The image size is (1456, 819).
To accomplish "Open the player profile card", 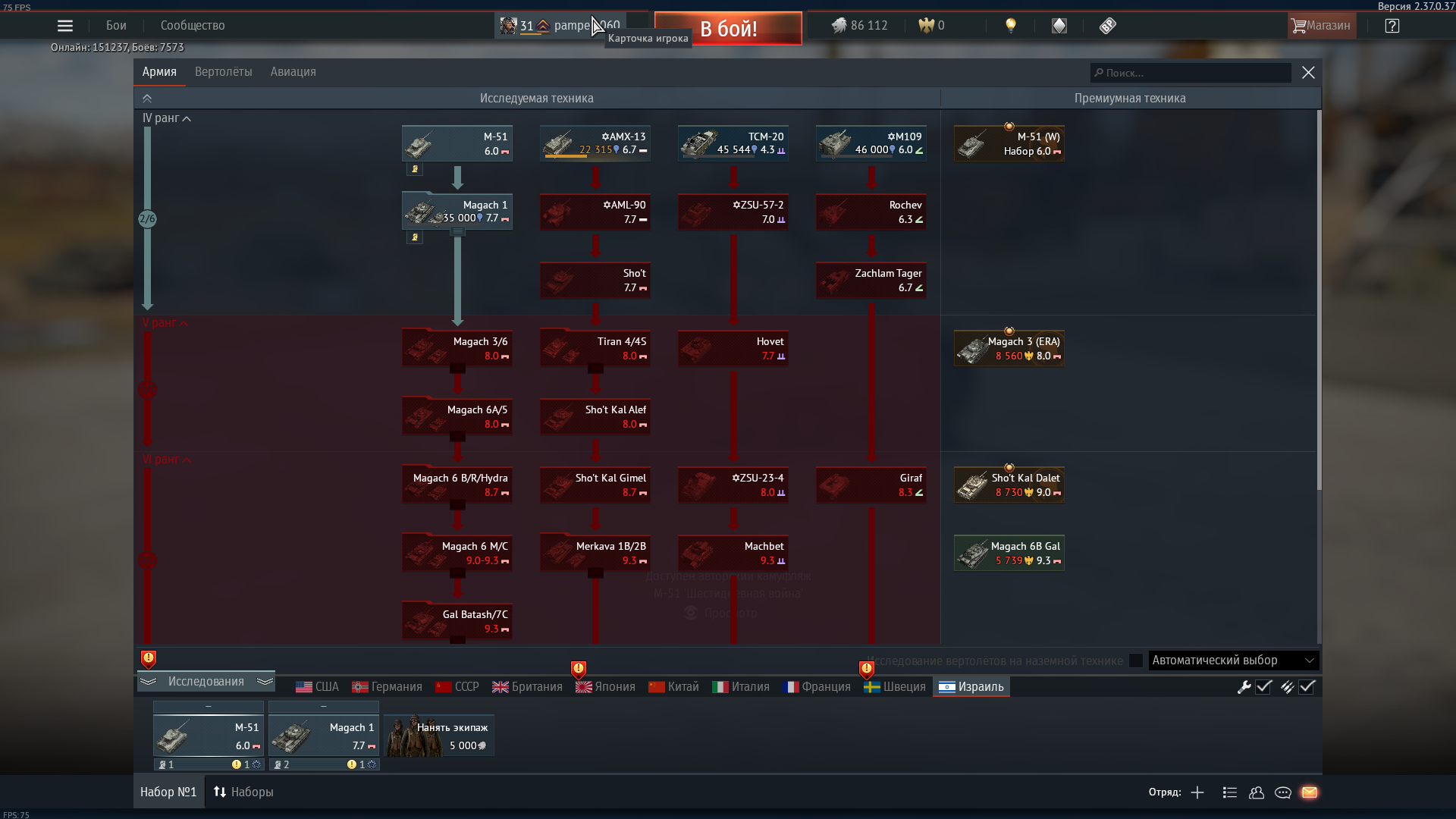I will [x=560, y=26].
